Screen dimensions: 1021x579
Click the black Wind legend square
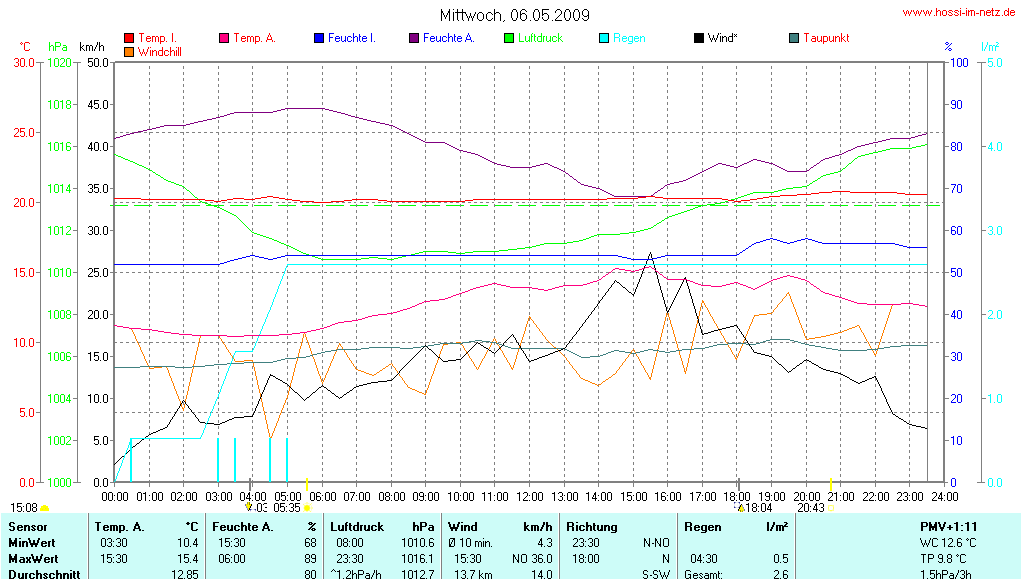[x=698, y=38]
